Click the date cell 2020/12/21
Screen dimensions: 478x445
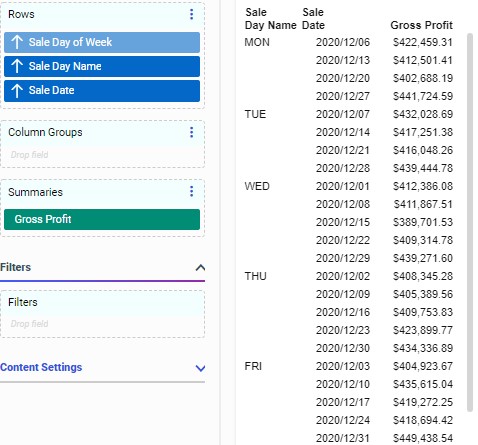[343, 150]
